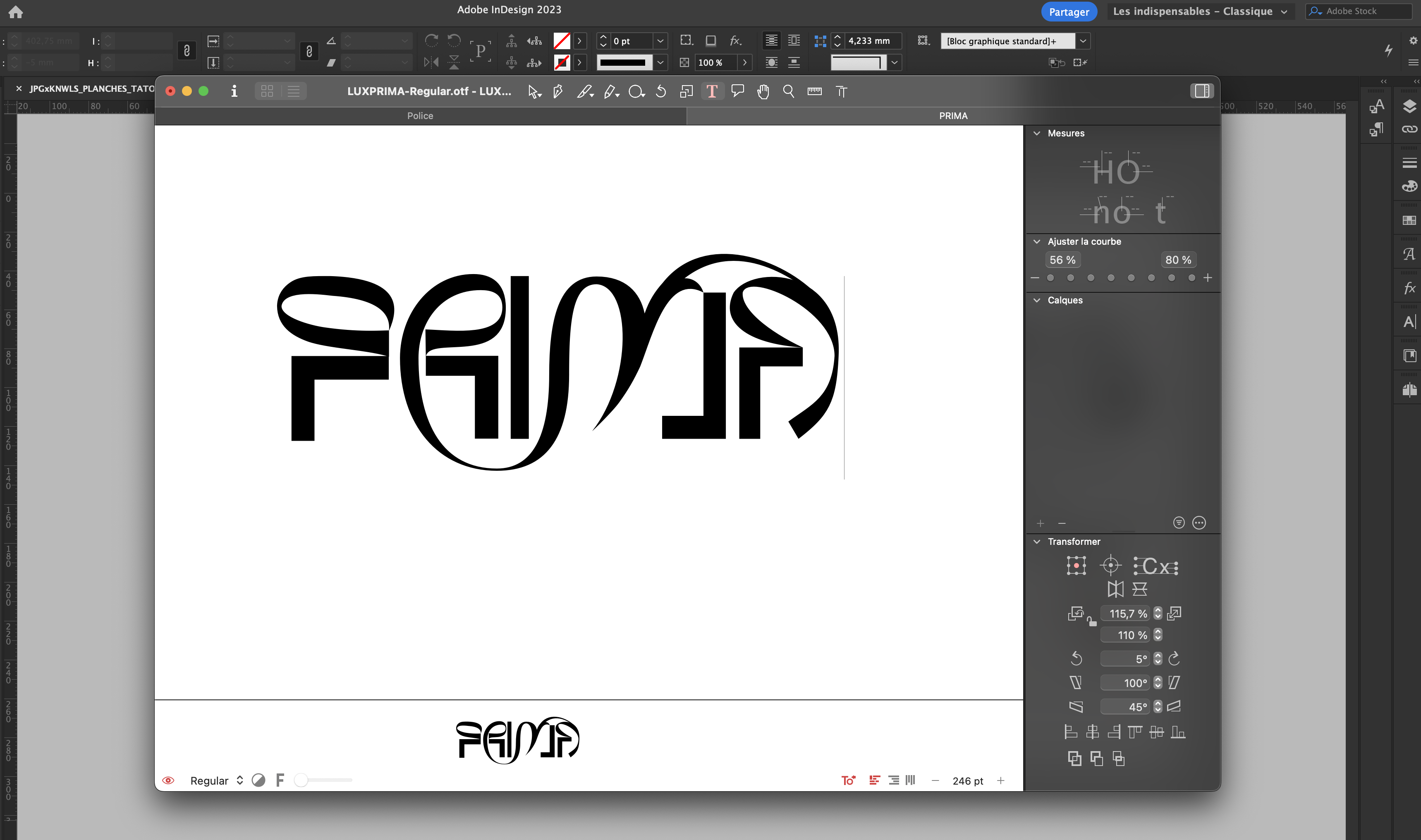This screenshot has height=840, width=1421.
Task: Switch to list view in font window
Action: pos(293,91)
